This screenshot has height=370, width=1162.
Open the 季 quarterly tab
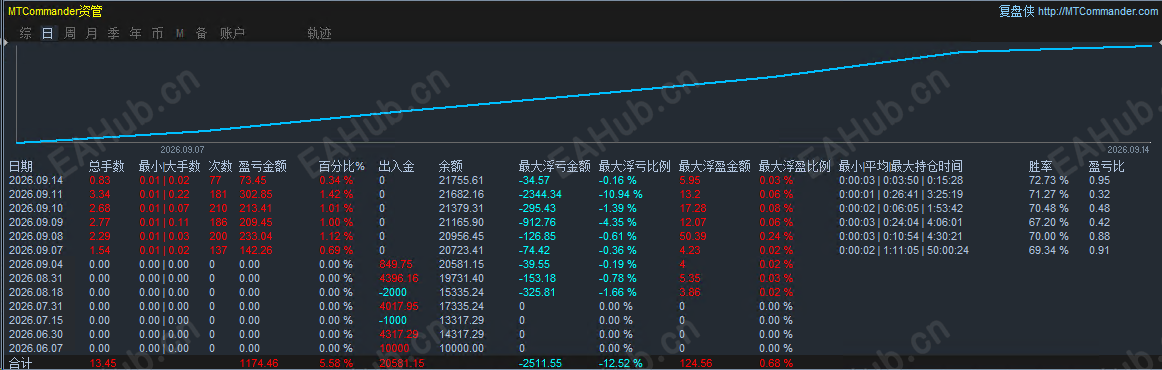pyautogui.click(x=113, y=33)
